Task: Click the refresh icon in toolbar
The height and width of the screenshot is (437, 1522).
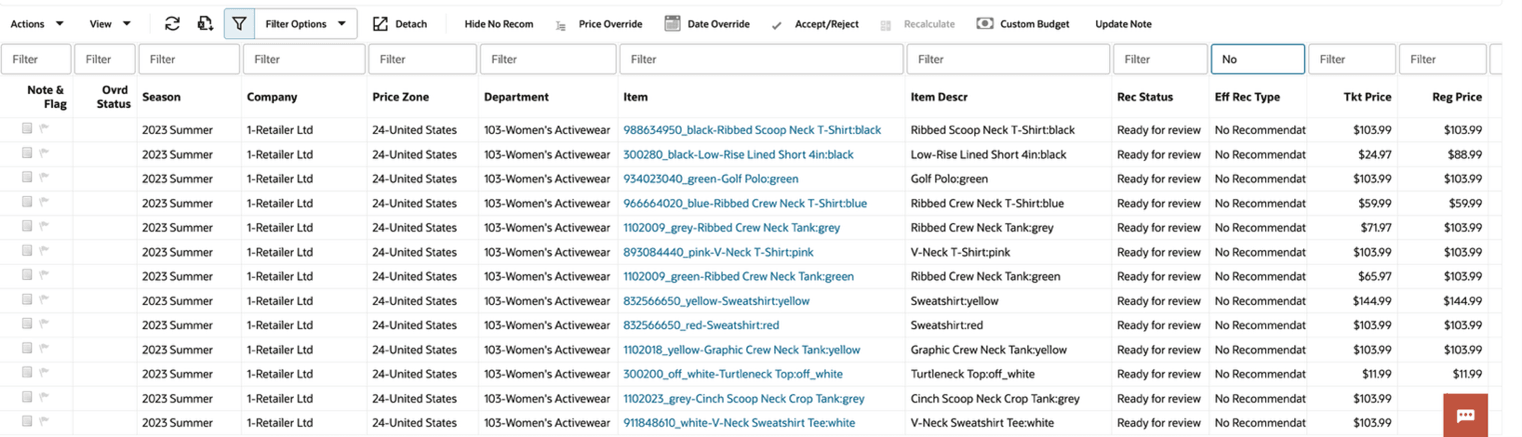Action: pos(173,24)
